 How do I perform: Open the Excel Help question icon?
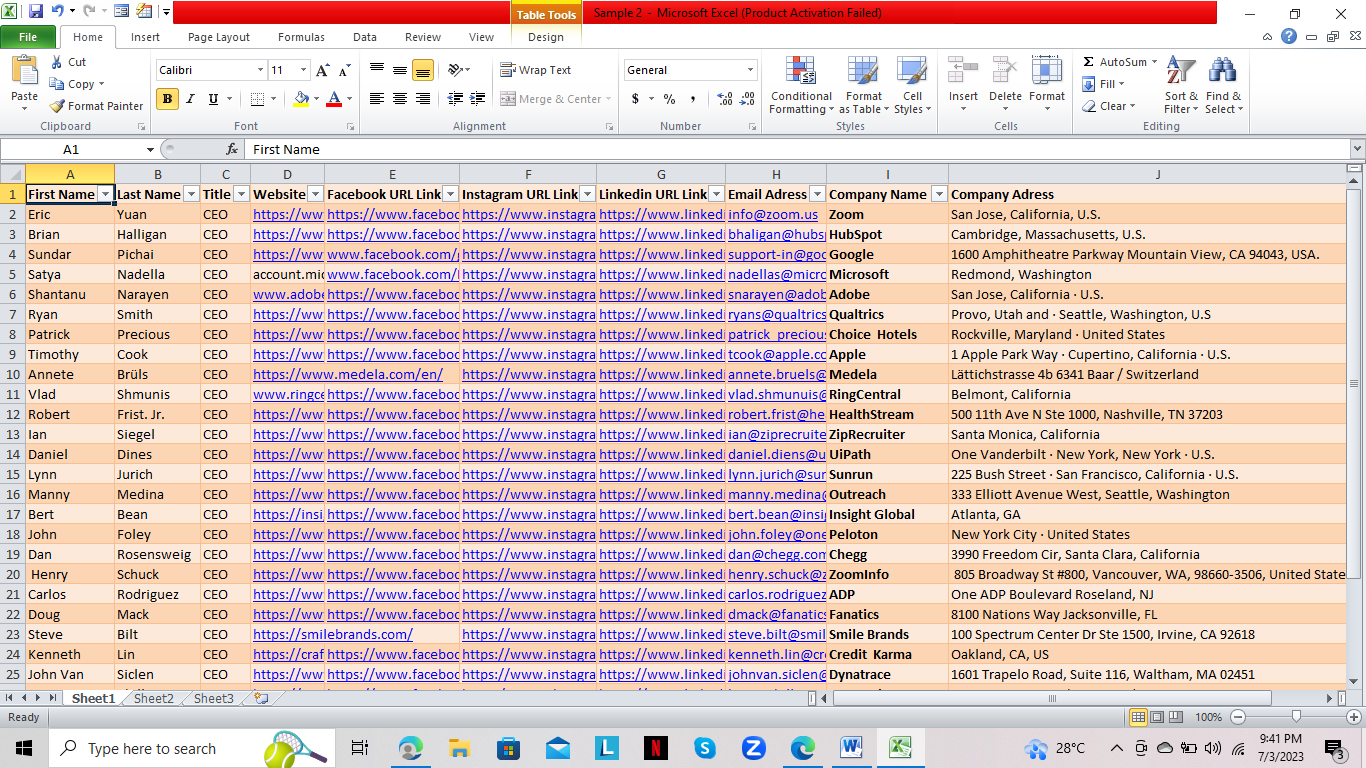1289,37
